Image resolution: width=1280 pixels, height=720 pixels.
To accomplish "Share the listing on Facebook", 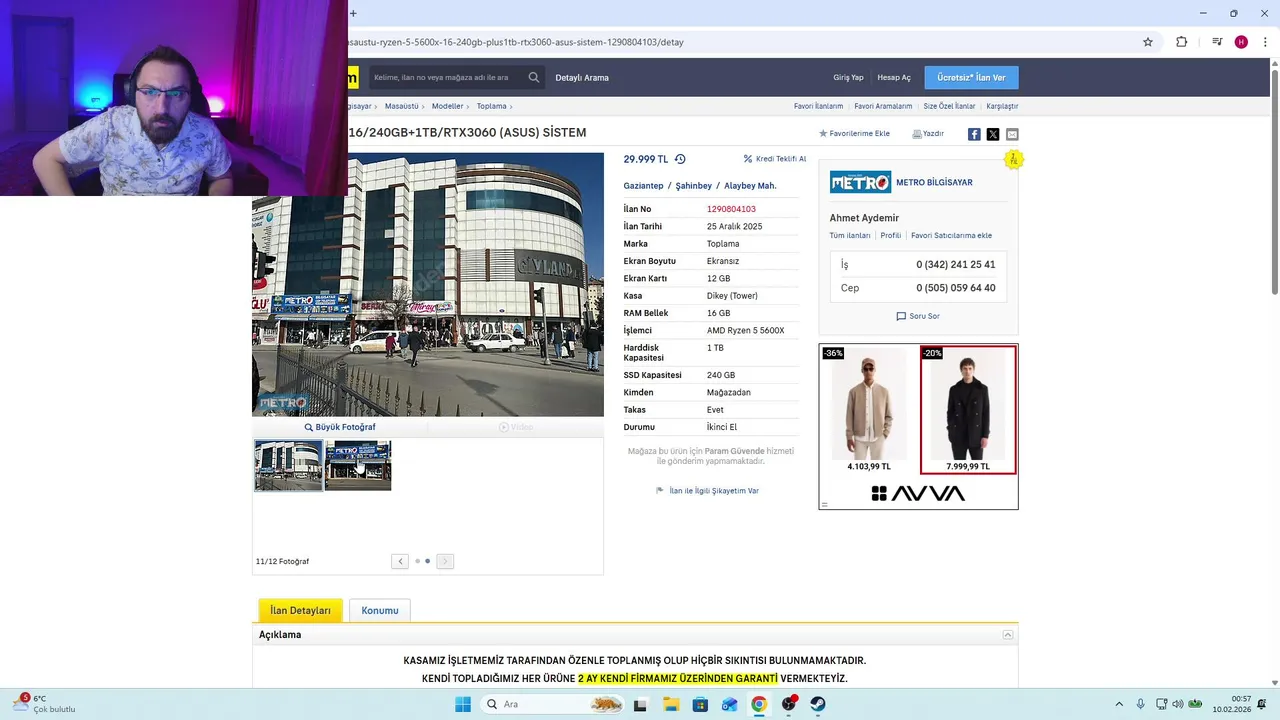I will pyautogui.click(x=974, y=134).
